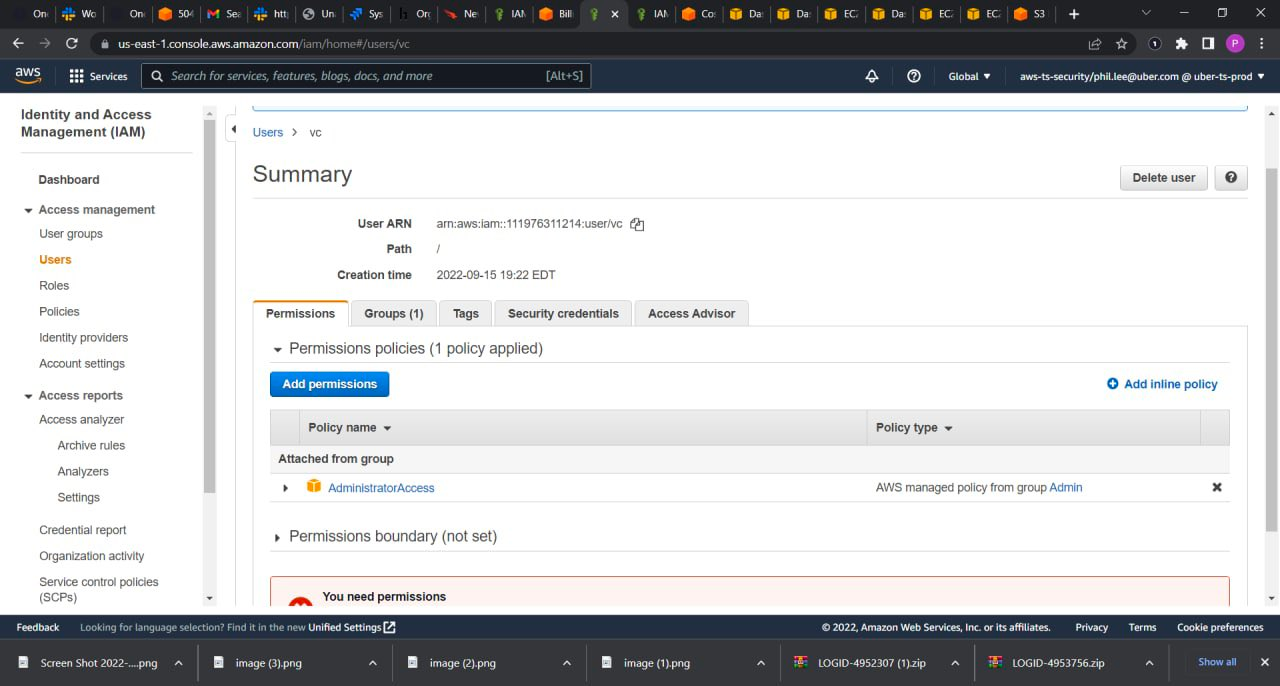Click the Delete user button

(1163, 177)
